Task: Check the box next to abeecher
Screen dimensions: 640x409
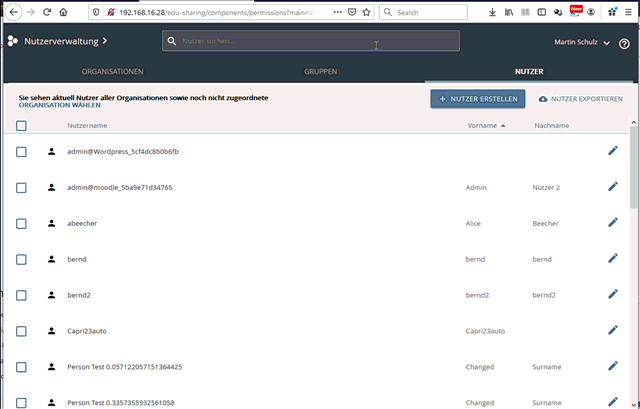Action: coord(21,223)
